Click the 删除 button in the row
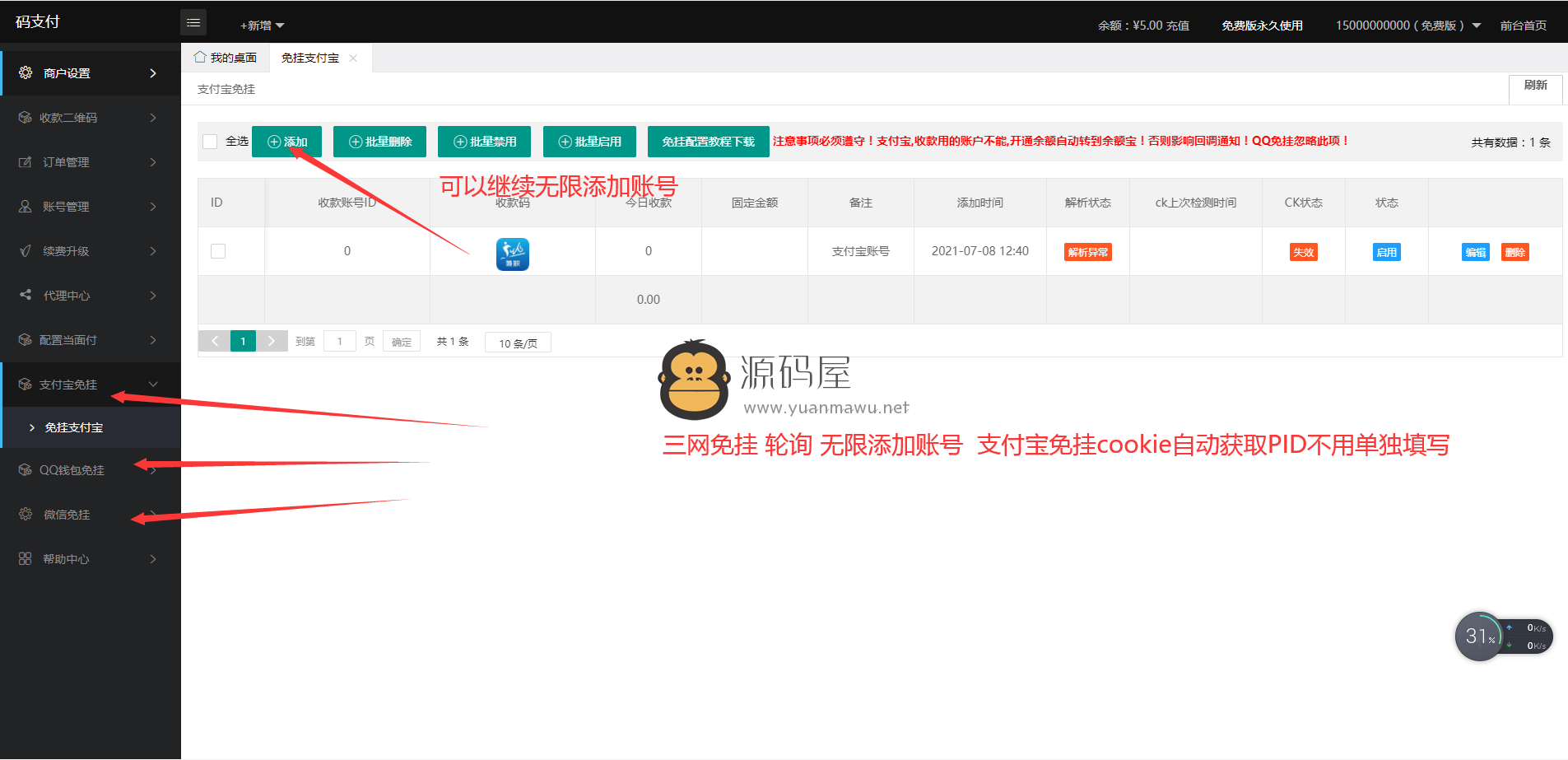Viewport: 1568px width, 760px height. coord(1515,252)
